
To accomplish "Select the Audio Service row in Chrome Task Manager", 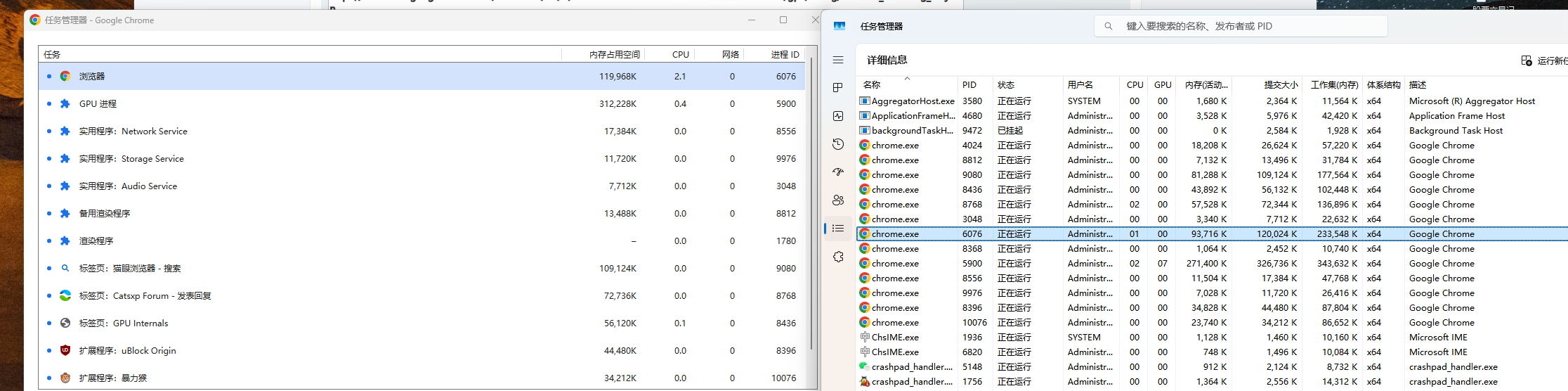I will 422,186.
